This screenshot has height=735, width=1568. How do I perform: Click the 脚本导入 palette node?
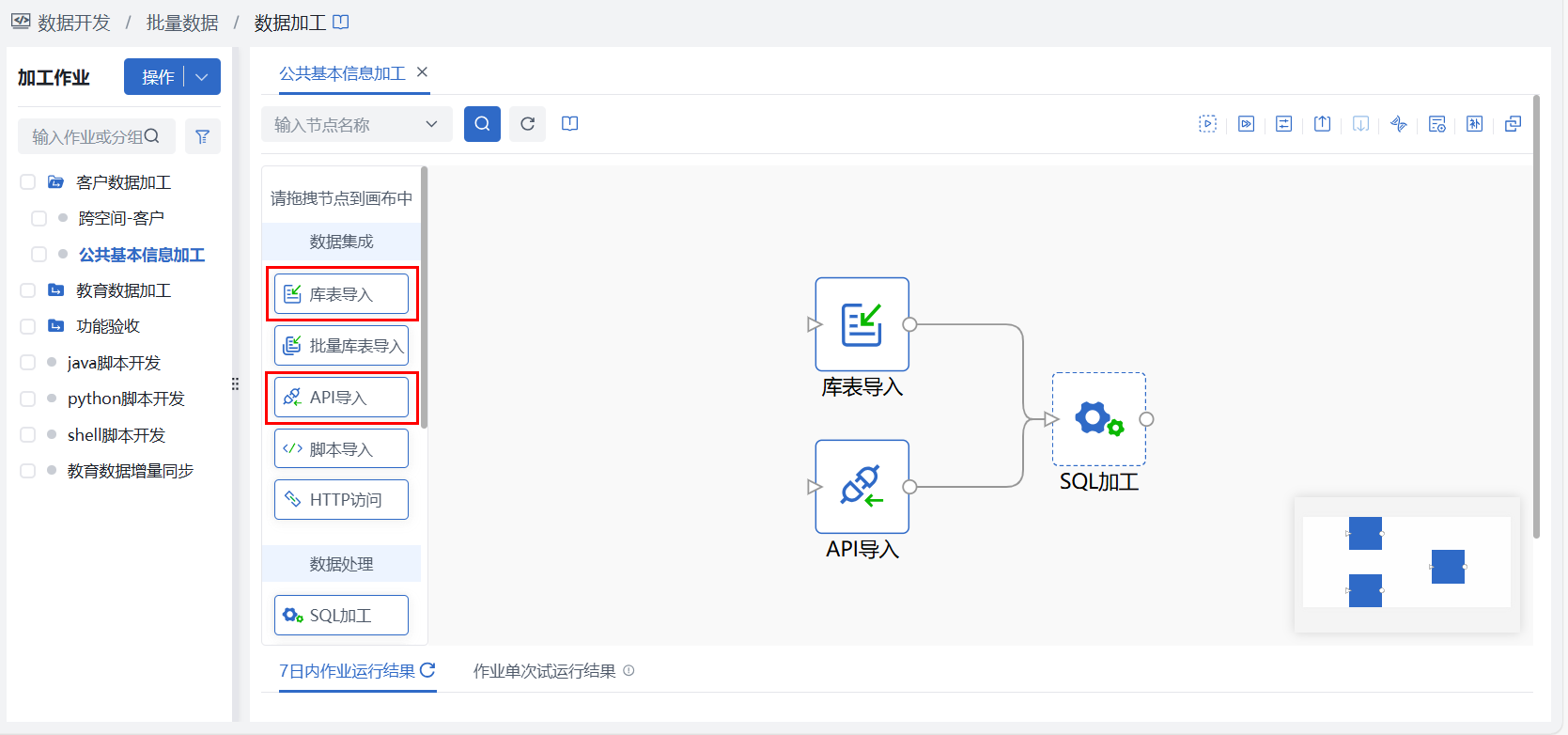point(341,448)
